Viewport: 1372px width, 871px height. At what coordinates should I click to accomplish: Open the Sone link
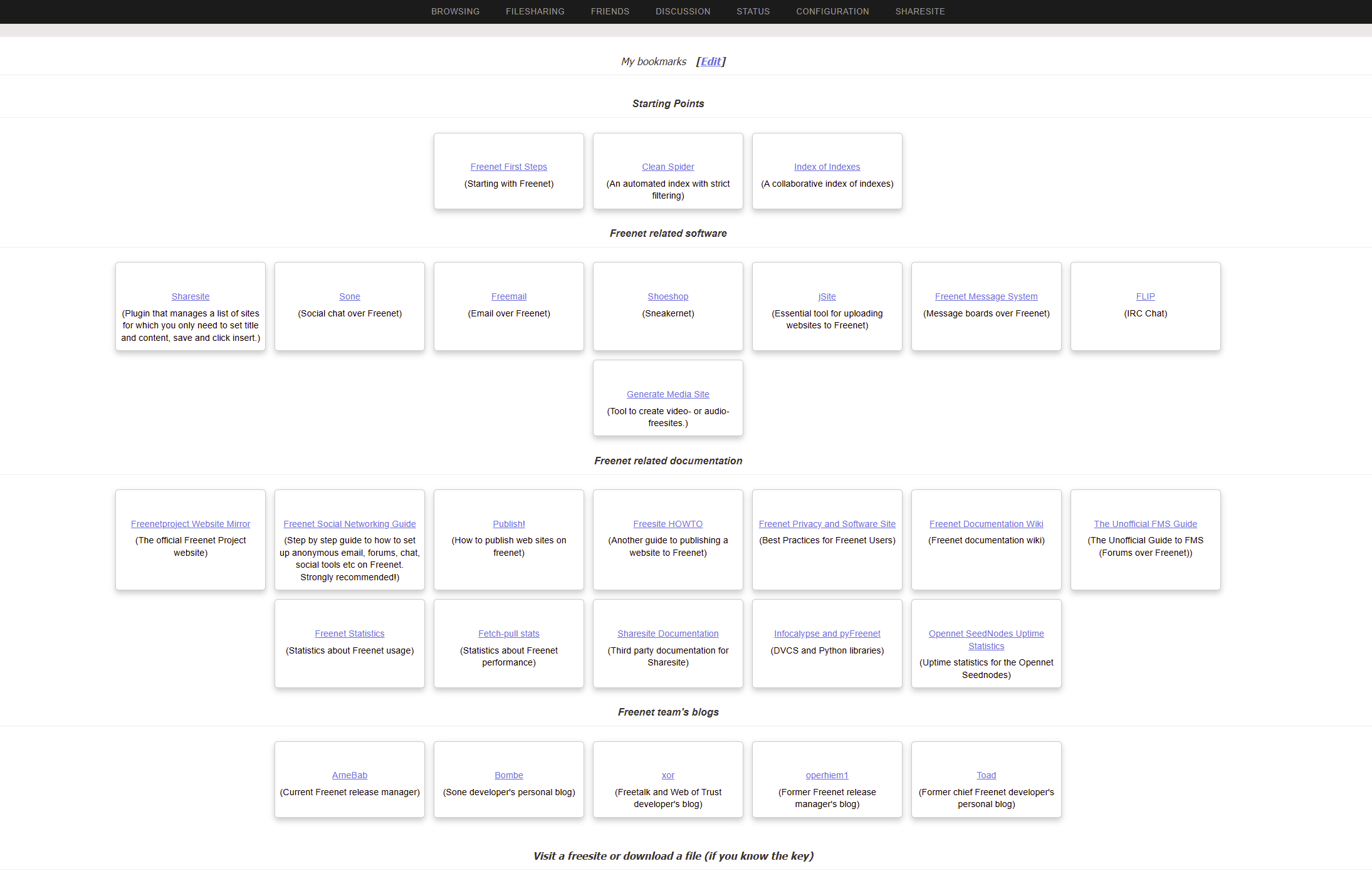pos(349,296)
